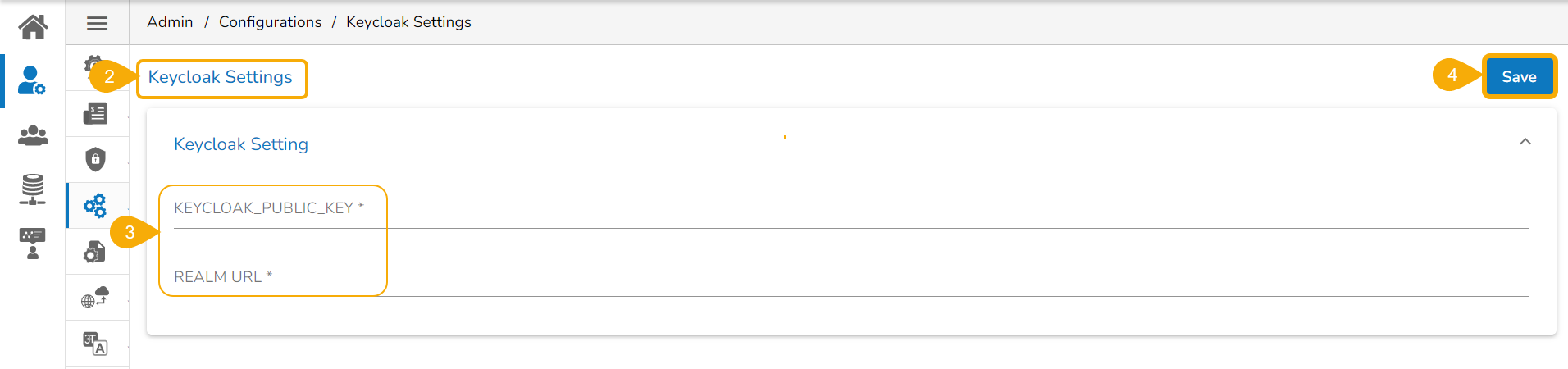The width and height of the screenshot is (1568, 369).
Task: Click the Save button
Action: point(1518,77)
